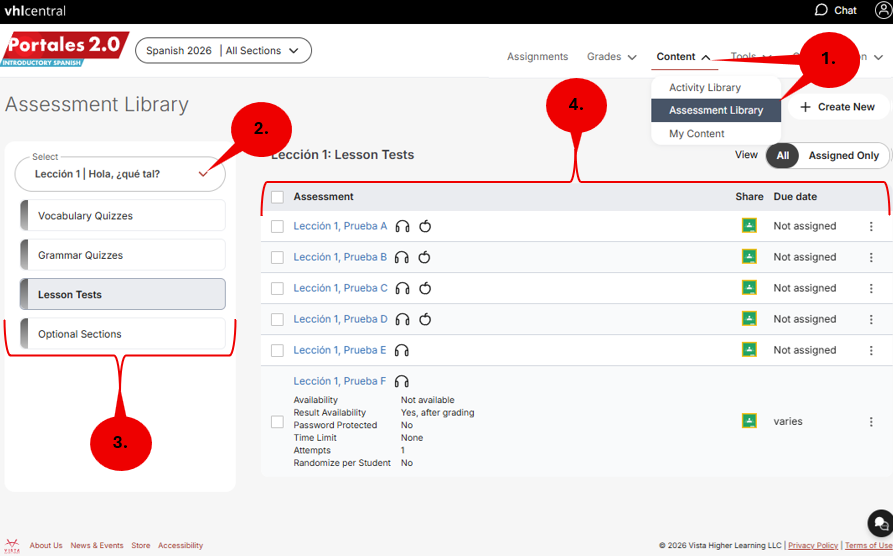Switch View toggle to Assigned Only
This screenshot has width=893, height=556.
coord(843,156)
